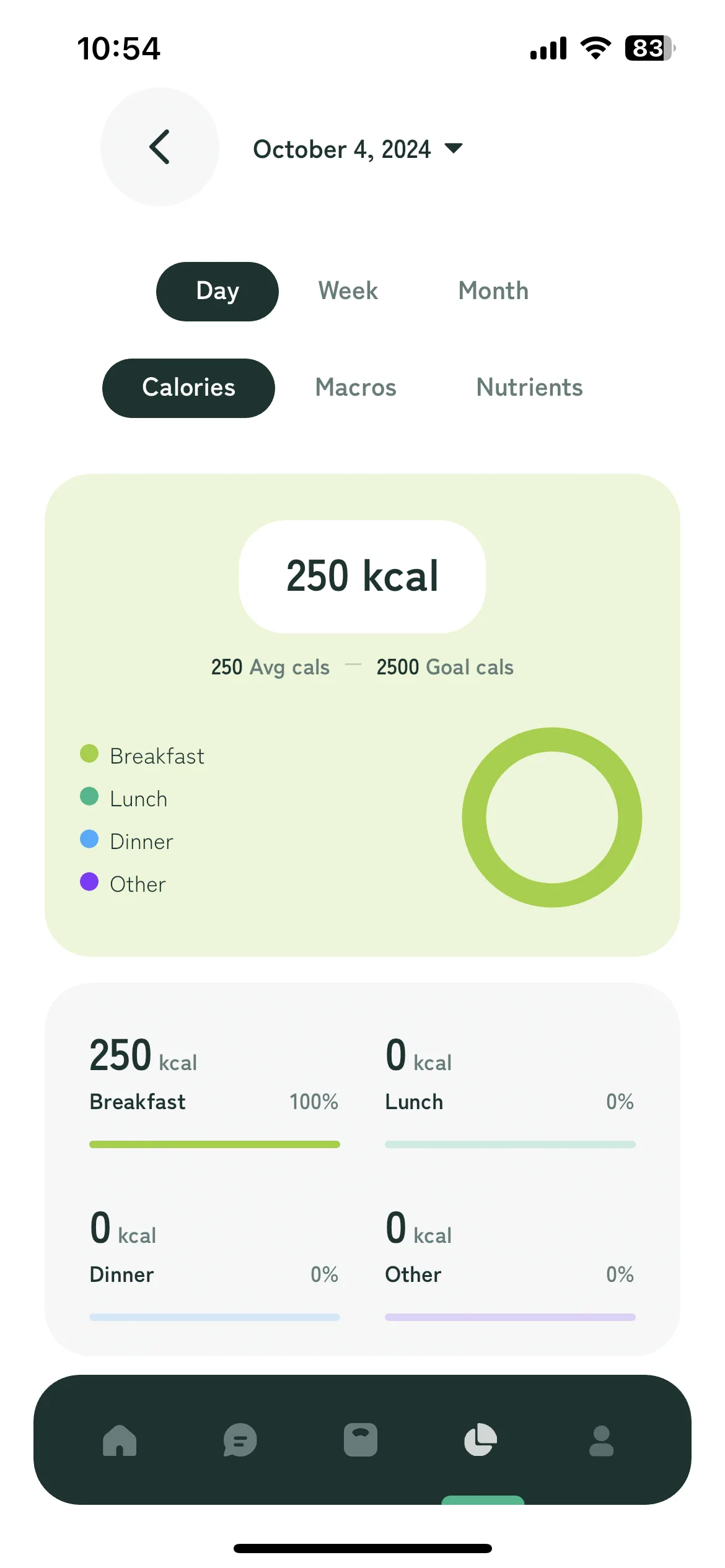Switch to the Macros tab
This screenshot has height=1568, width=725.
click(356, 388)
